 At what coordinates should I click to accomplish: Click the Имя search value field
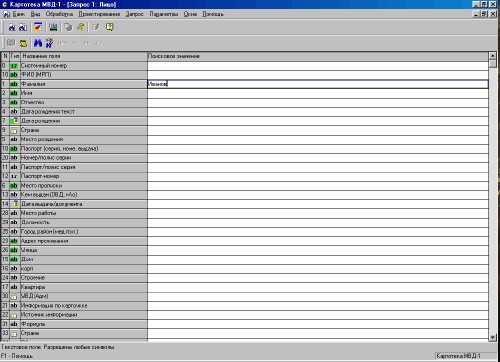click(x=318, y=93)
